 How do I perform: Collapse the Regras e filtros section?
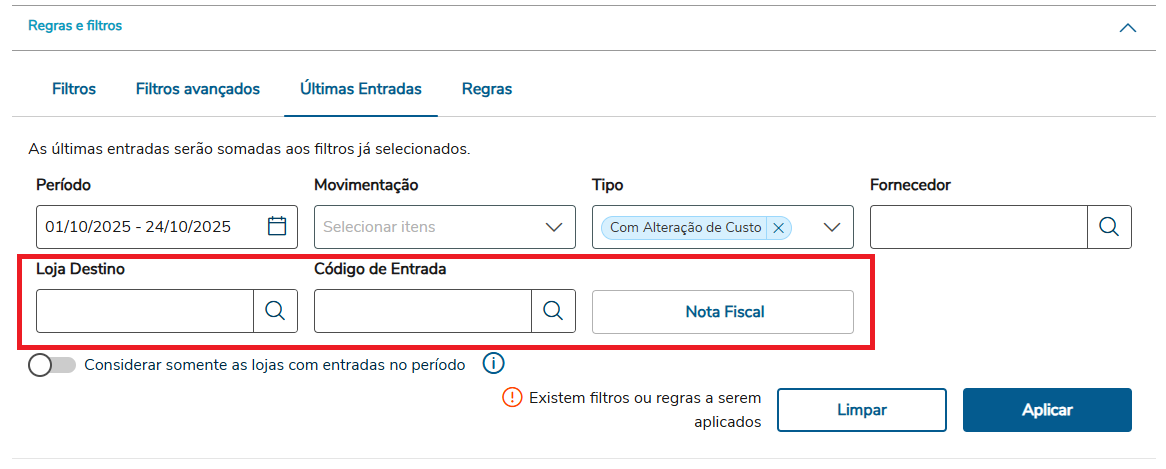pos(1128,28)
